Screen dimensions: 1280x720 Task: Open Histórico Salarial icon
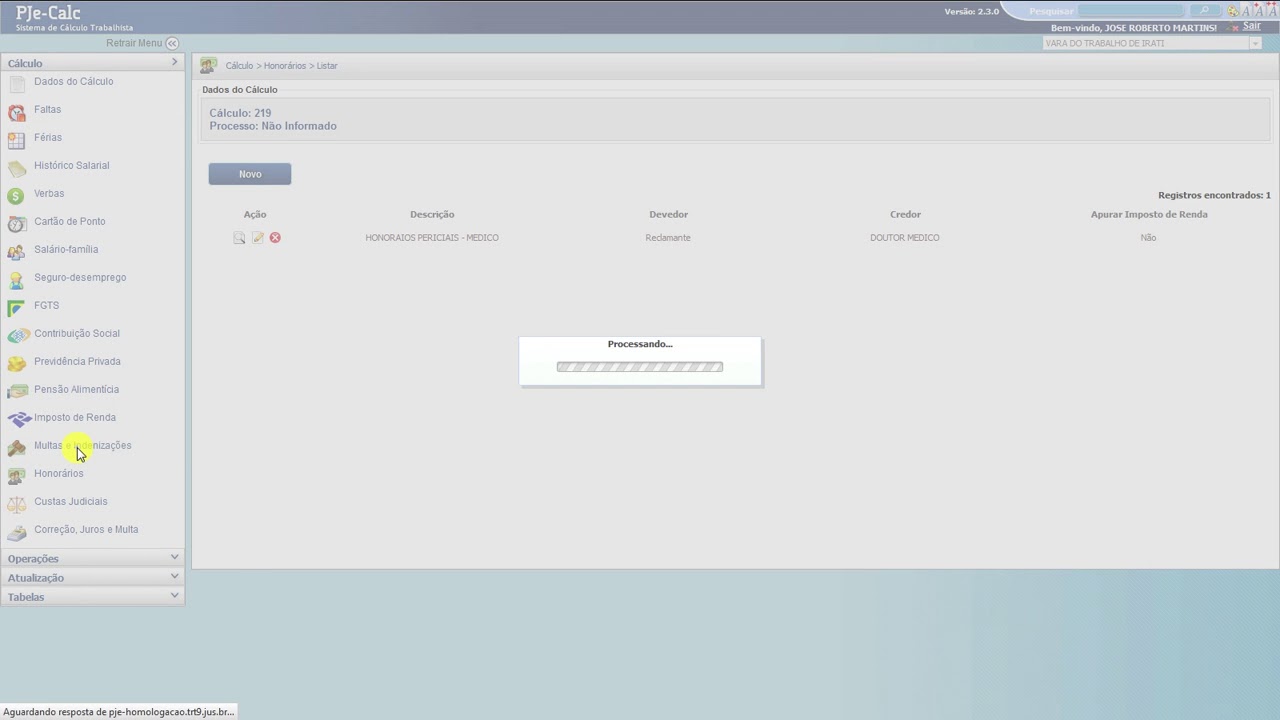(16, 169)
